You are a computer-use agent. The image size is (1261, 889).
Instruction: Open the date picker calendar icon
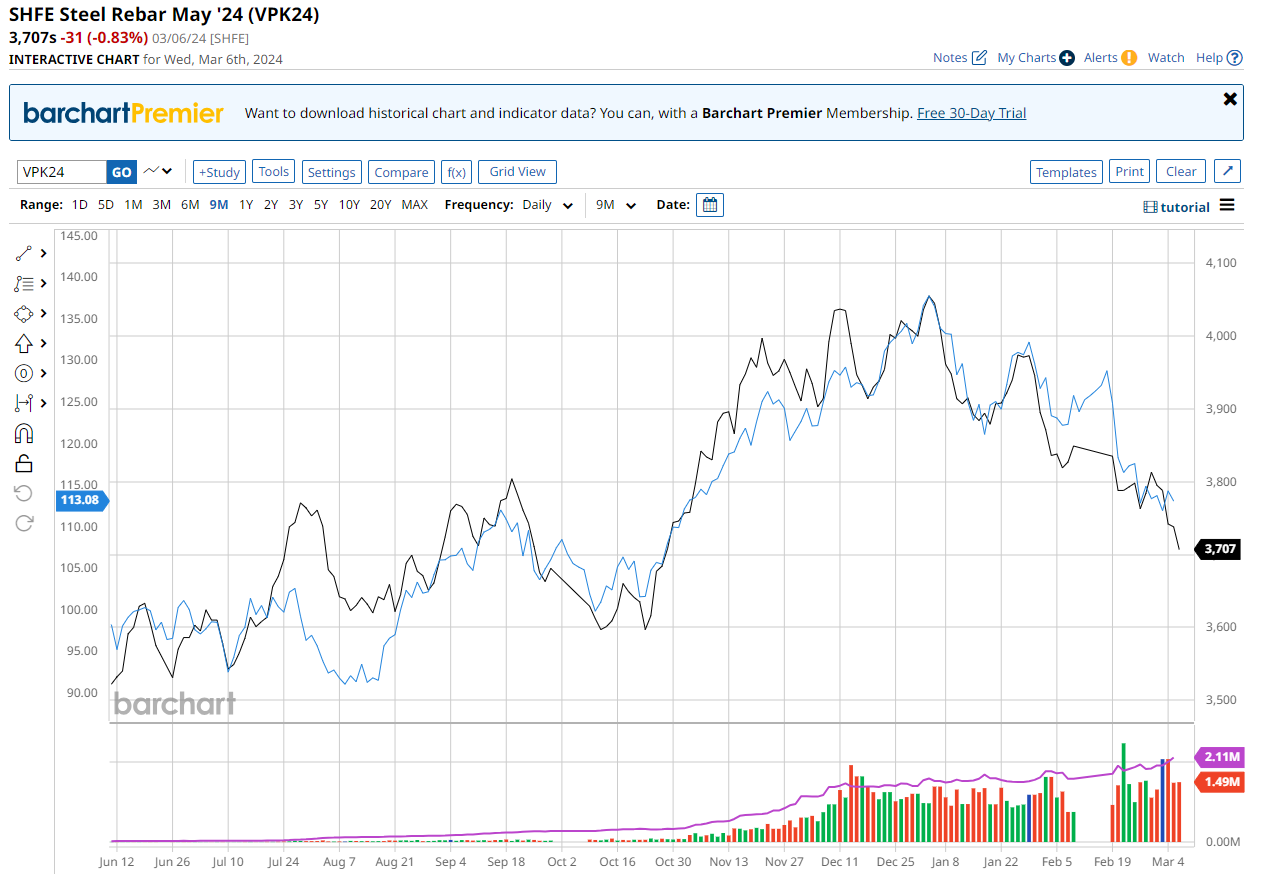[710, 205]
